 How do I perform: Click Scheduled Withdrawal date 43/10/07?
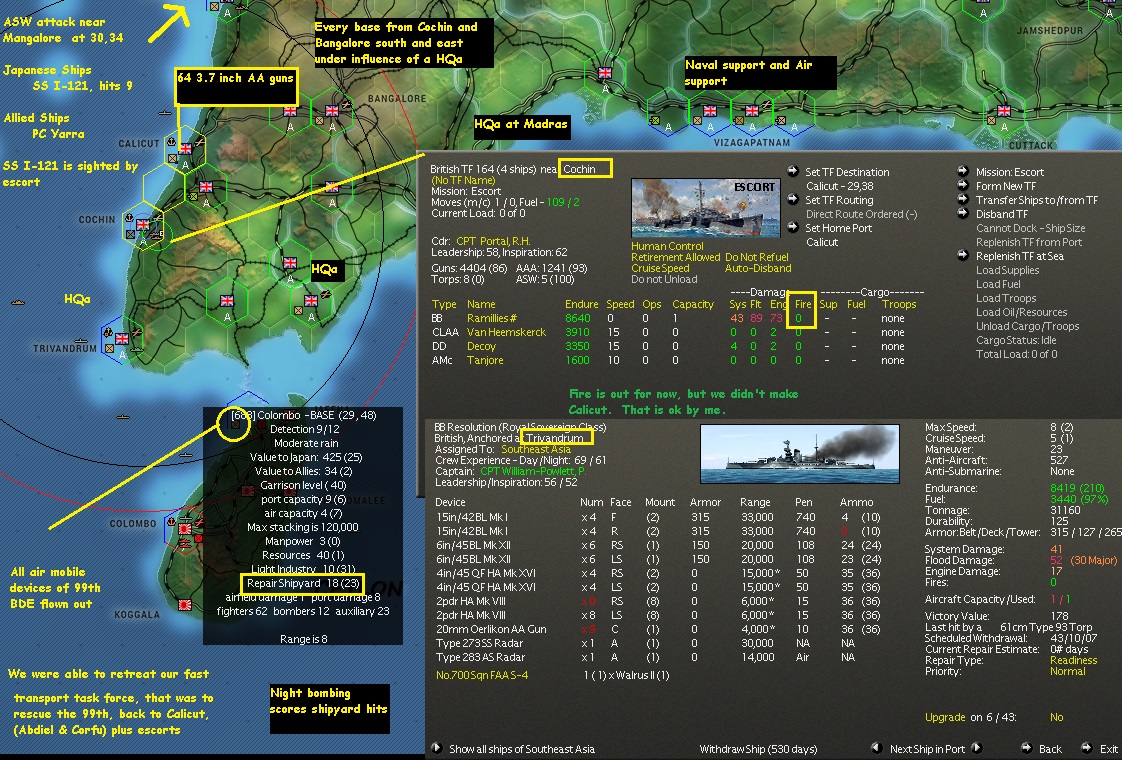[1073, 638]
